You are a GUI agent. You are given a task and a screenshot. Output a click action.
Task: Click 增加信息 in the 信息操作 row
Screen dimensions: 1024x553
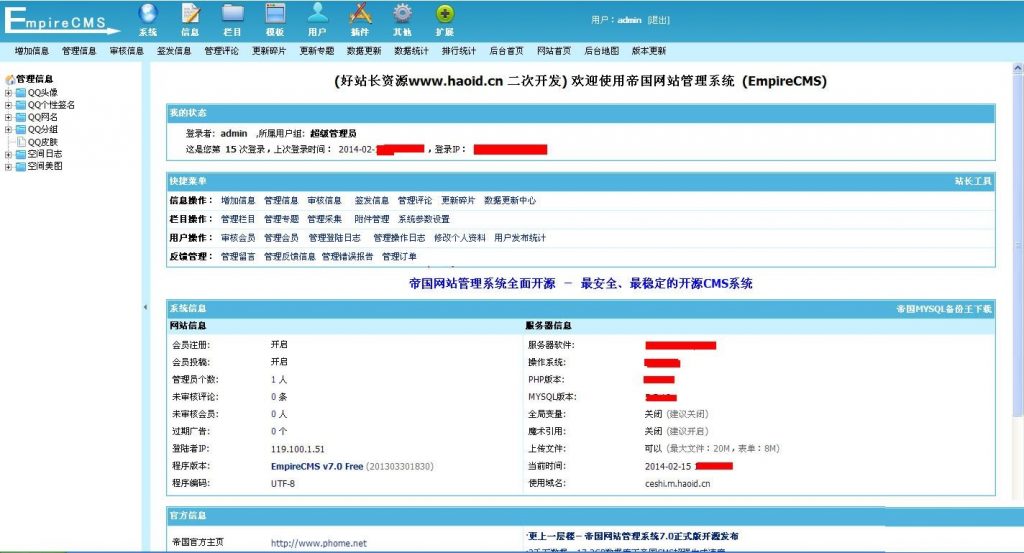[x=238, y=200]
